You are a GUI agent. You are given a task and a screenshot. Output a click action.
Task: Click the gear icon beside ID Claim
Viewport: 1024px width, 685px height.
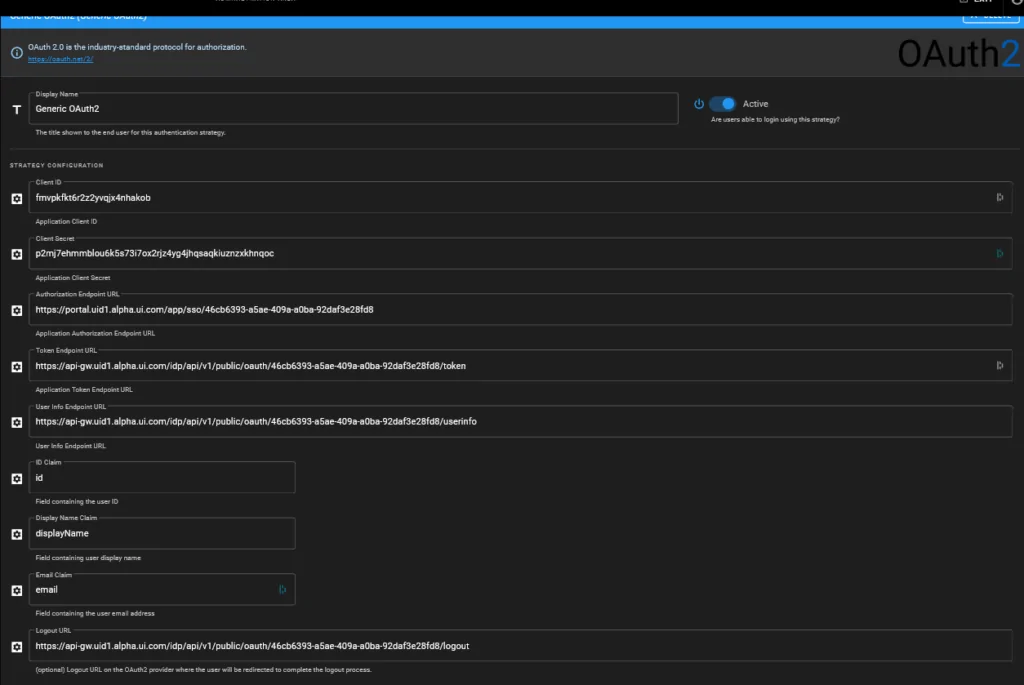coord(17,479)
